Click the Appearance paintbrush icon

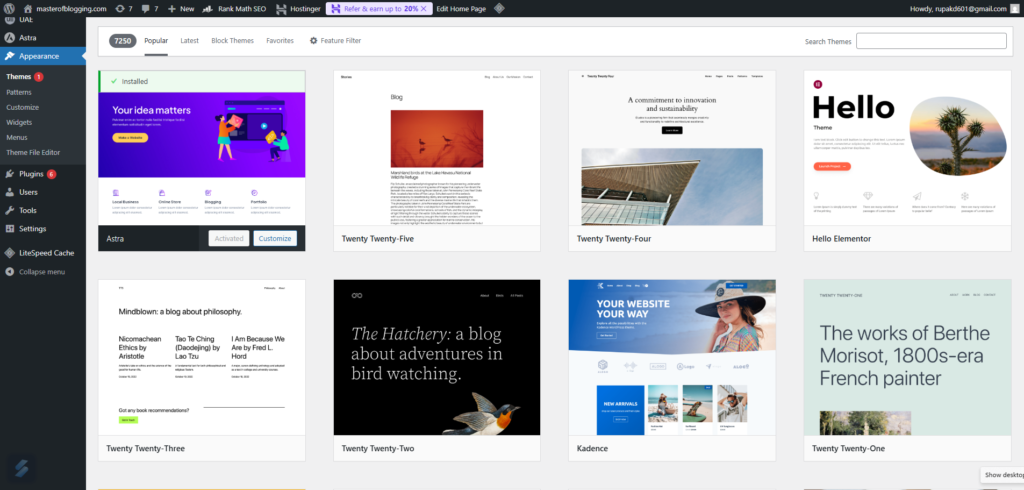tap(9, 56)
